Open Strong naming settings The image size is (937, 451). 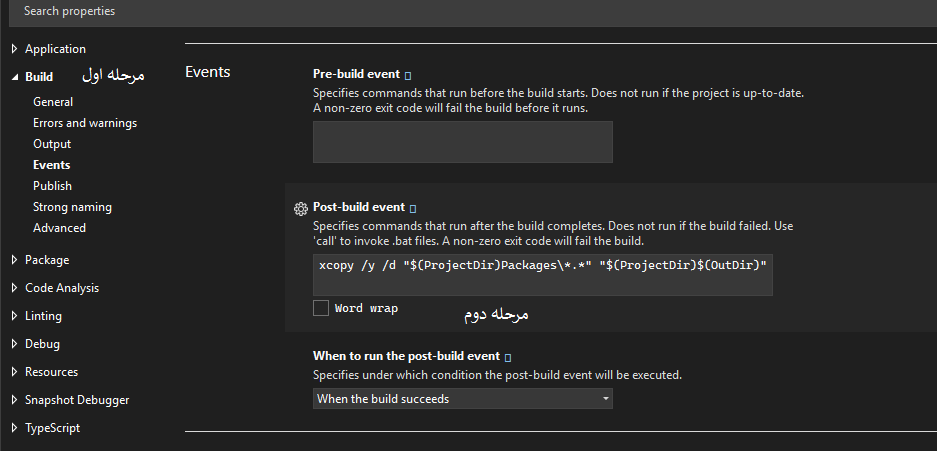click(x=72, y=207)
